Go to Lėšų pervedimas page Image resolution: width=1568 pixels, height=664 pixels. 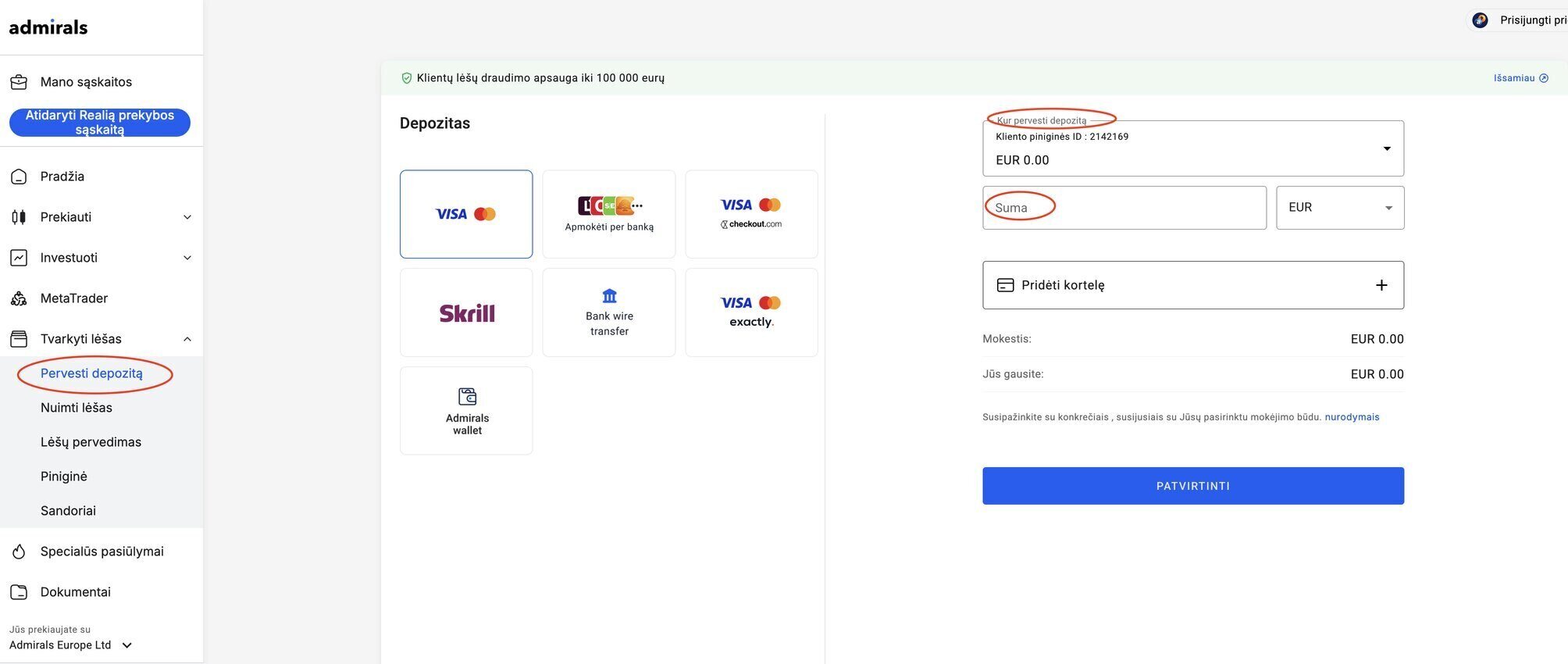[91, 442]
